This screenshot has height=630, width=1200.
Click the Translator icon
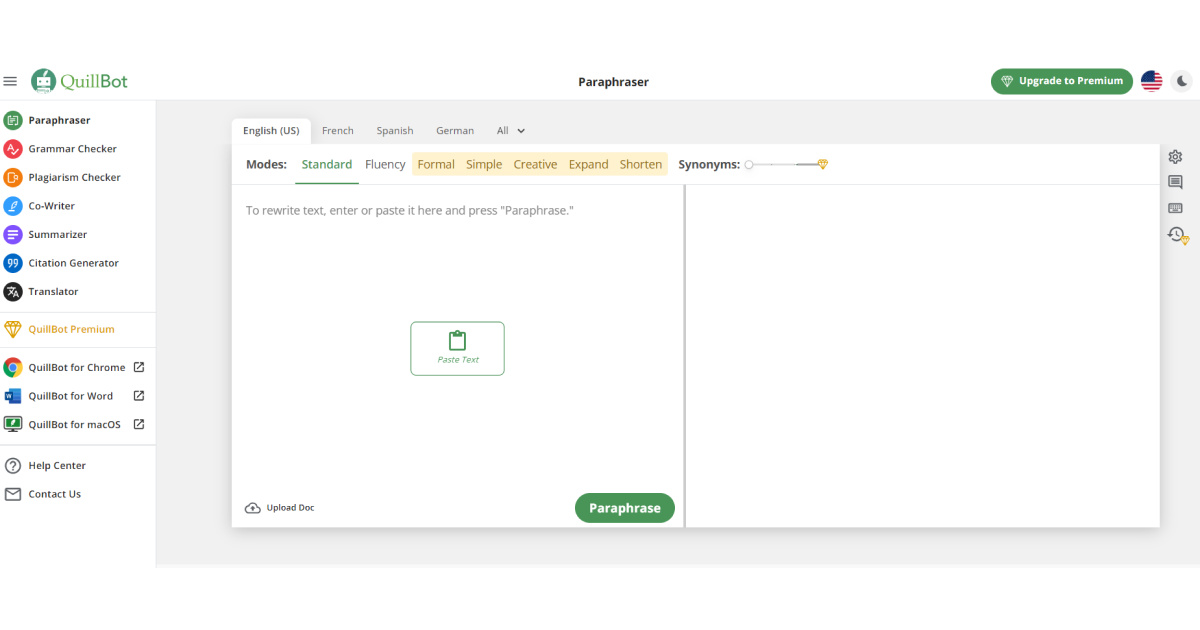(x=12, y=292)
